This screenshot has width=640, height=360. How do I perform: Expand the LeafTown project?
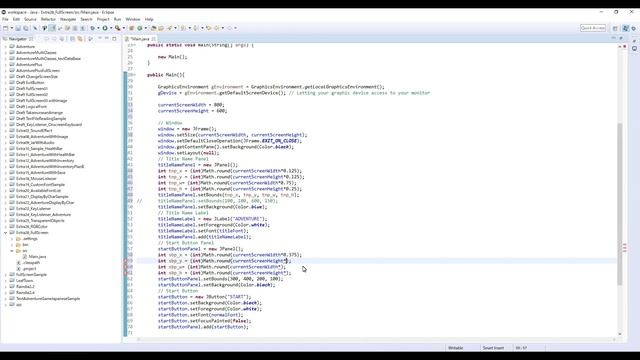6,280
